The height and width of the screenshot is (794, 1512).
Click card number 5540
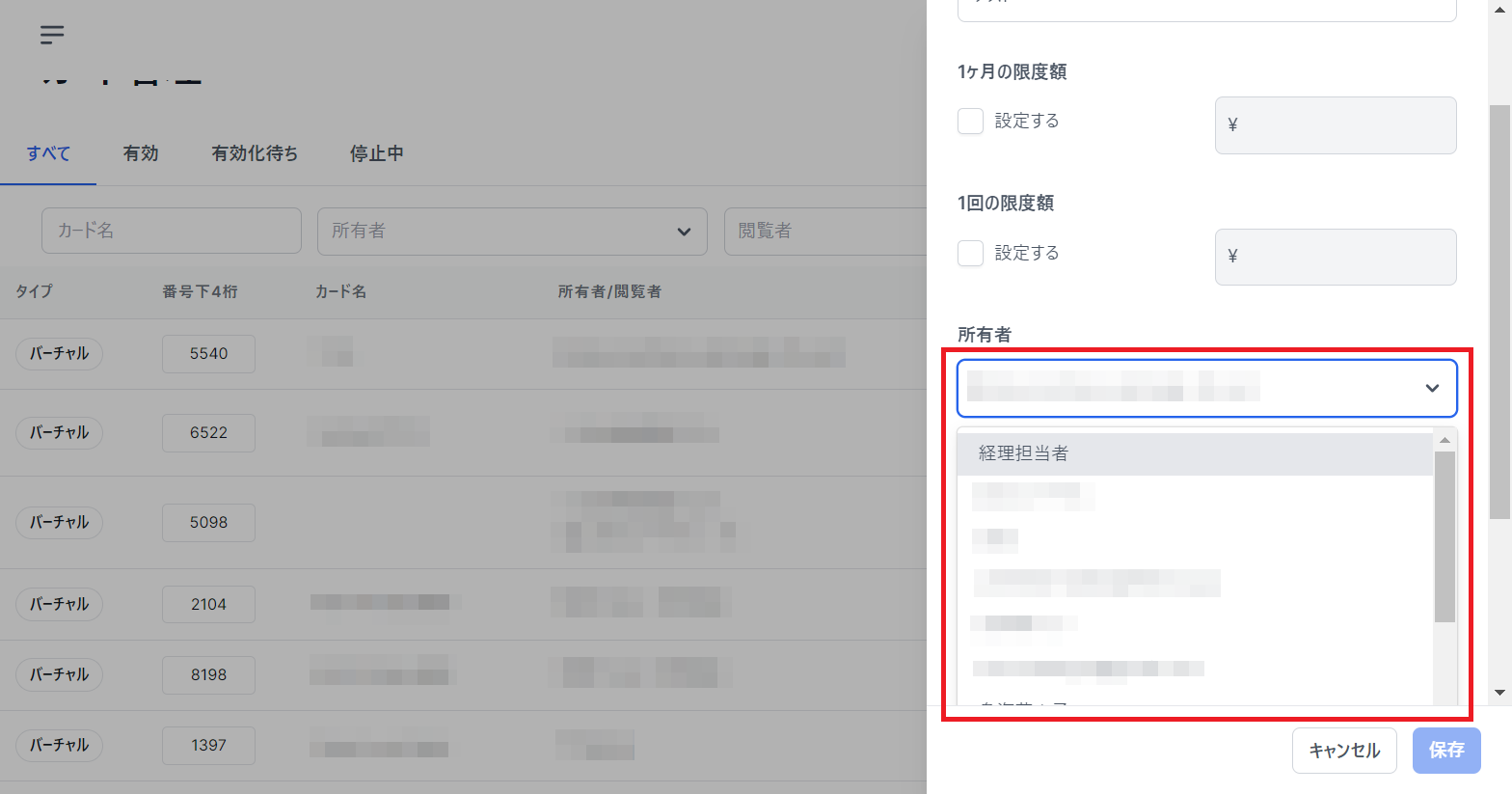[x=208, y=354]
